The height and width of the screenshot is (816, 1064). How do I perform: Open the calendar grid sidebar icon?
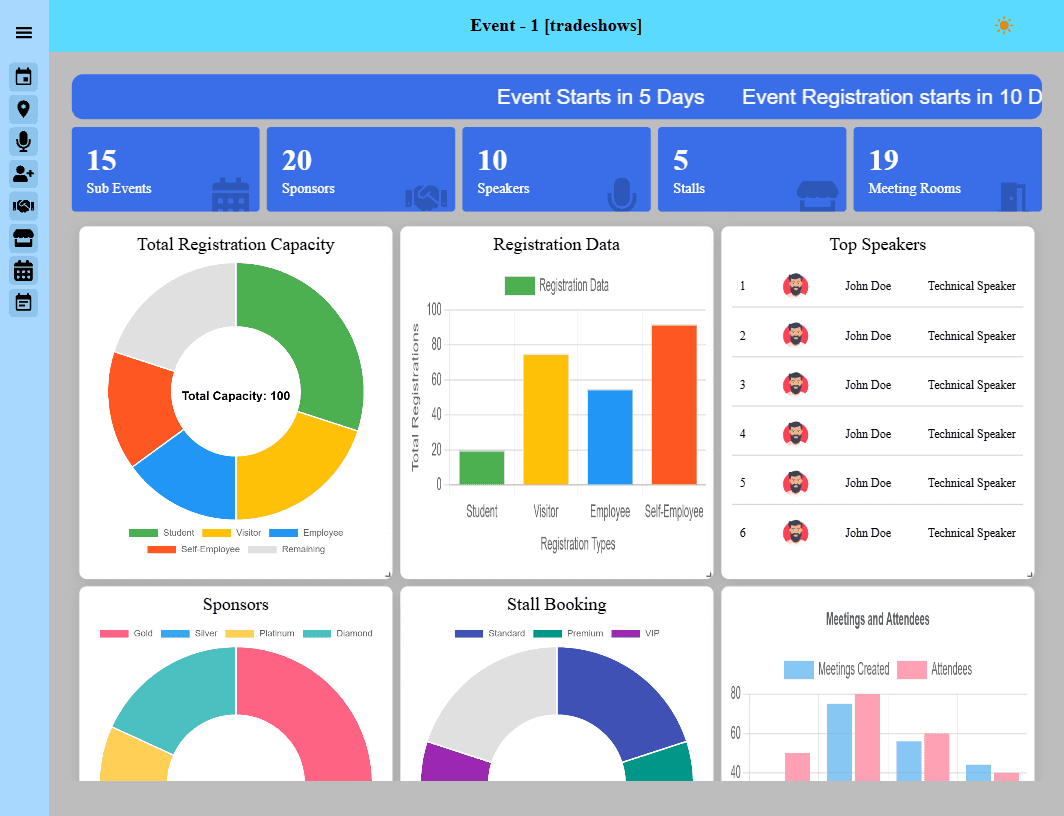[x=24, y=271]
